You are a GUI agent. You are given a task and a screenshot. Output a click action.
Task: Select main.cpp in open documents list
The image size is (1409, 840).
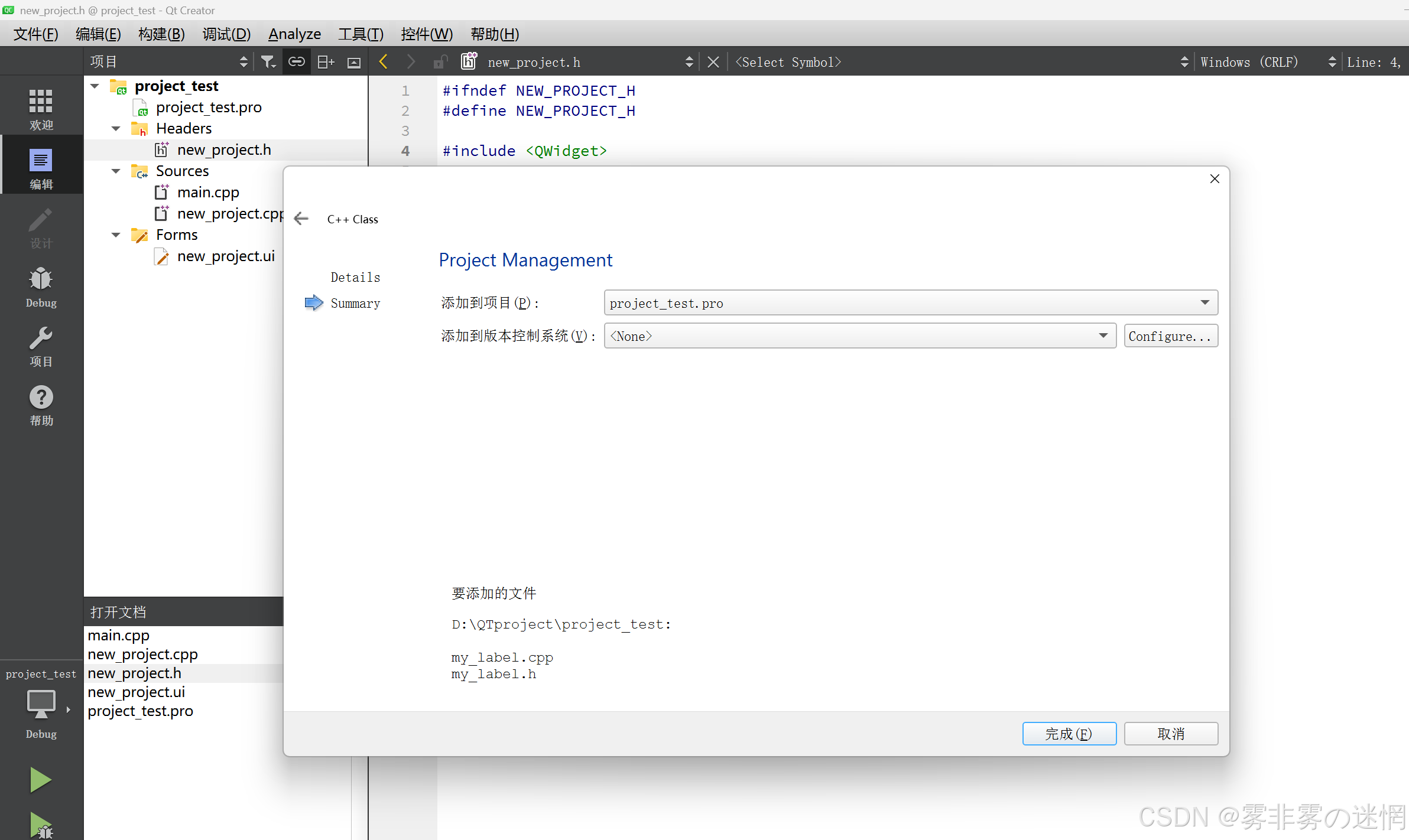(x=119, y=636)
